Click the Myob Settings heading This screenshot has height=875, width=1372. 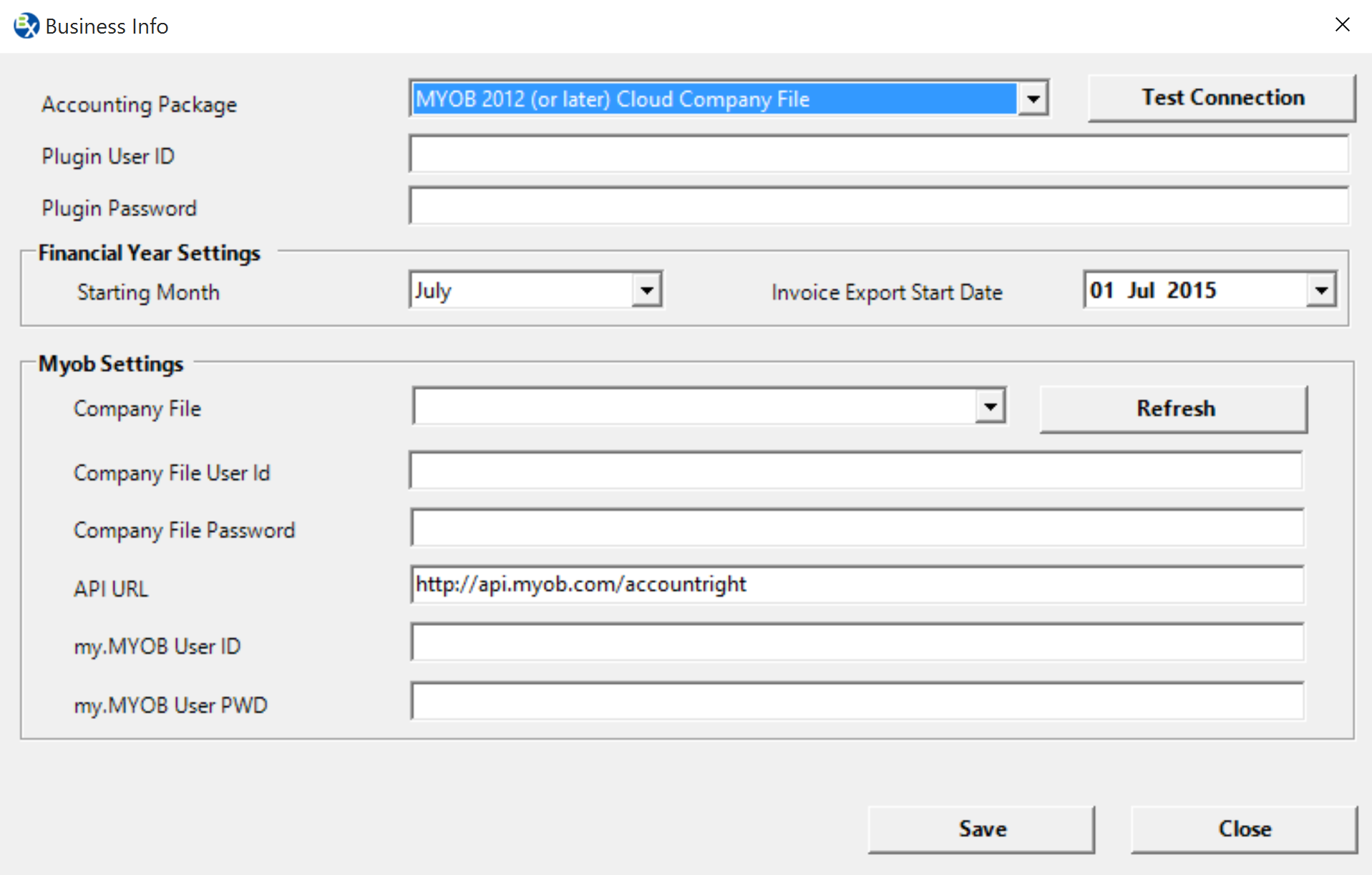[x=111, y=364]
